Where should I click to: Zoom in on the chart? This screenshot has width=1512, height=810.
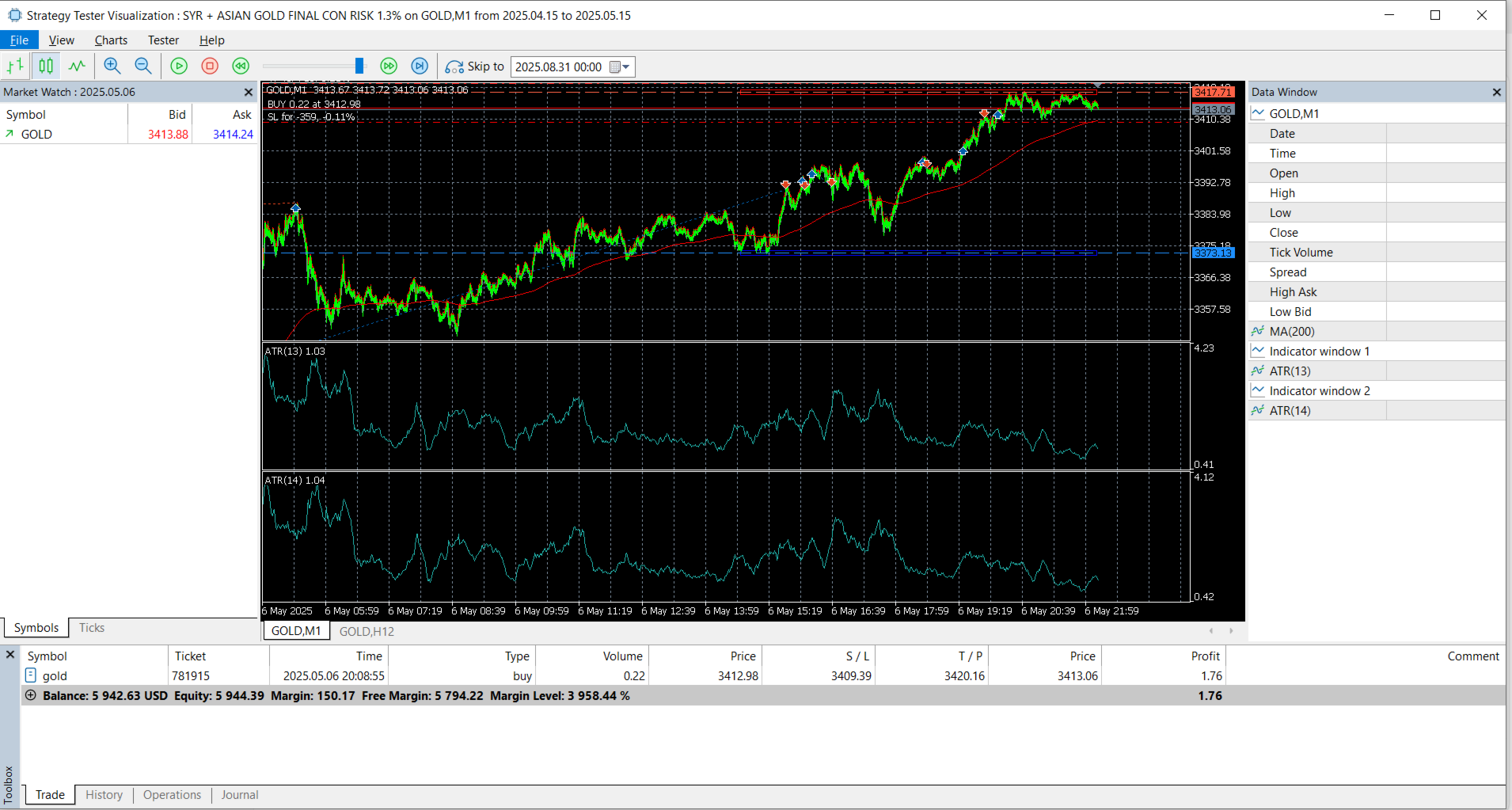pos(112,67)
